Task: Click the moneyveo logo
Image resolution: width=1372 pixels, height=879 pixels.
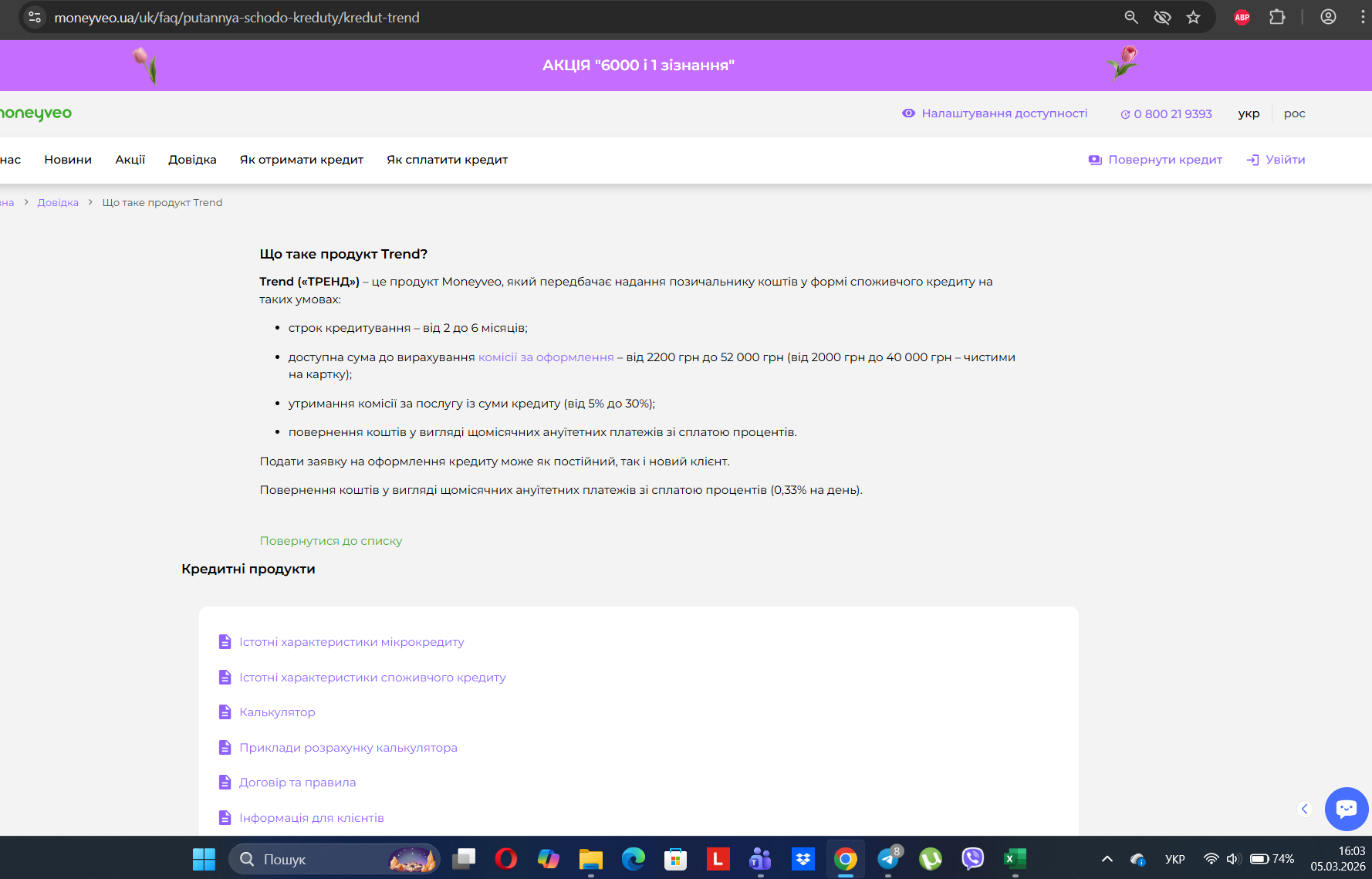Action: pos(35,113)
